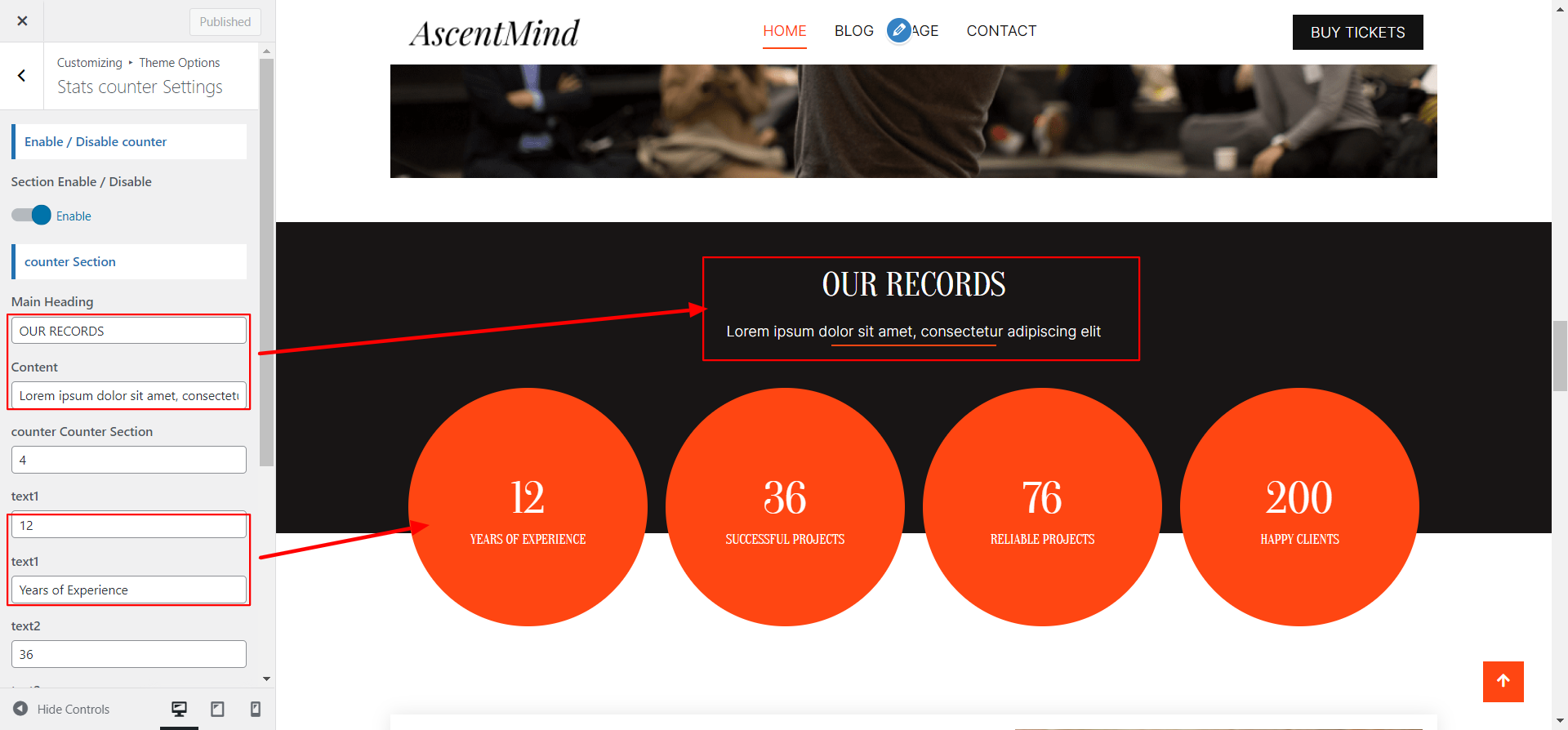Click the Years of Experience text field
The image size is (1568, 730).
tap(129, 590)
